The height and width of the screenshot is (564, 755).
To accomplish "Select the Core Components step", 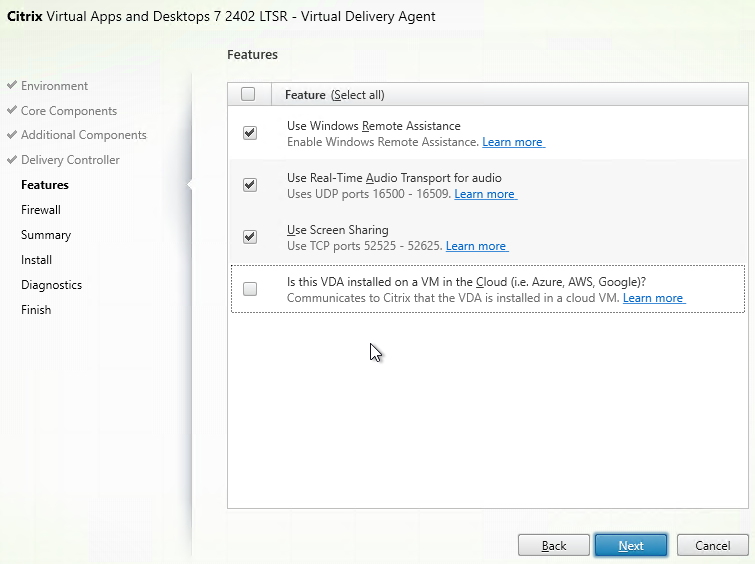I will coord(69,111).
